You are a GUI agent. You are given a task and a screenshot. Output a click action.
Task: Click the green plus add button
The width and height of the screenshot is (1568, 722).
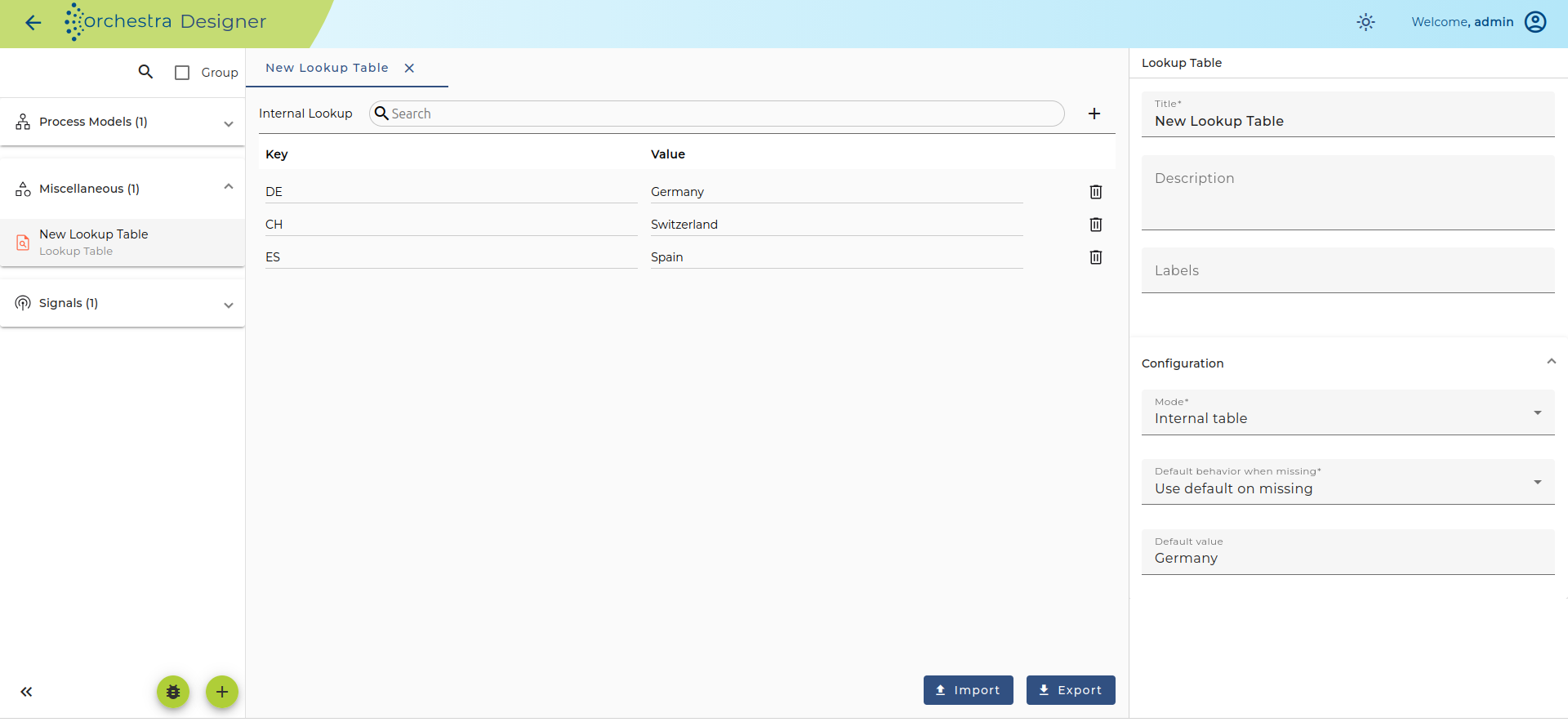point(222,692)
